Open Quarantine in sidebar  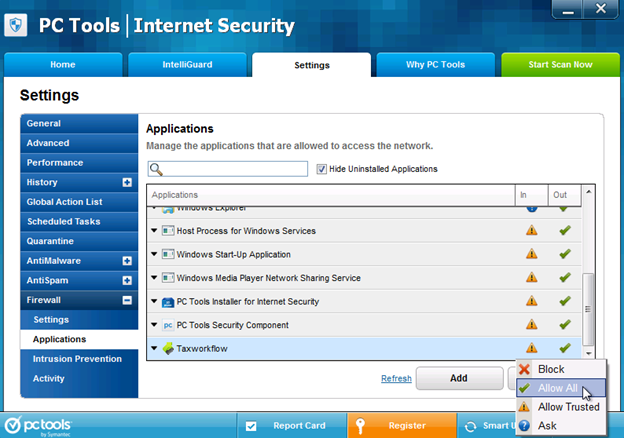(x=79, y=241)
